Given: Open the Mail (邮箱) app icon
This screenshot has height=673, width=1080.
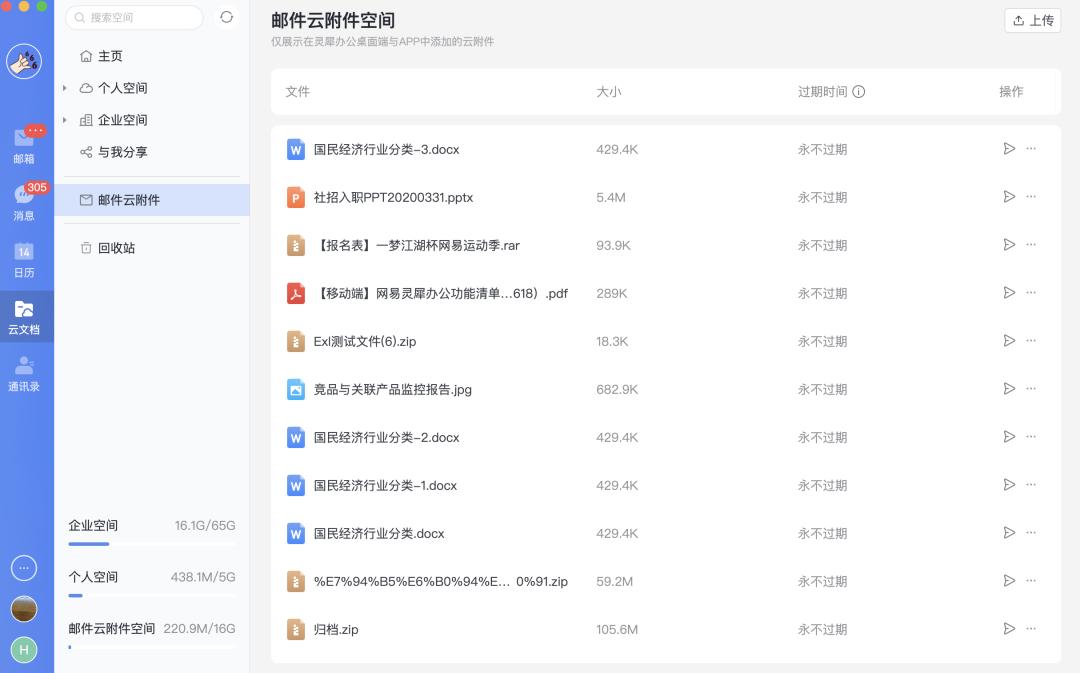Looking at the screenshot, I should [23, 140].
